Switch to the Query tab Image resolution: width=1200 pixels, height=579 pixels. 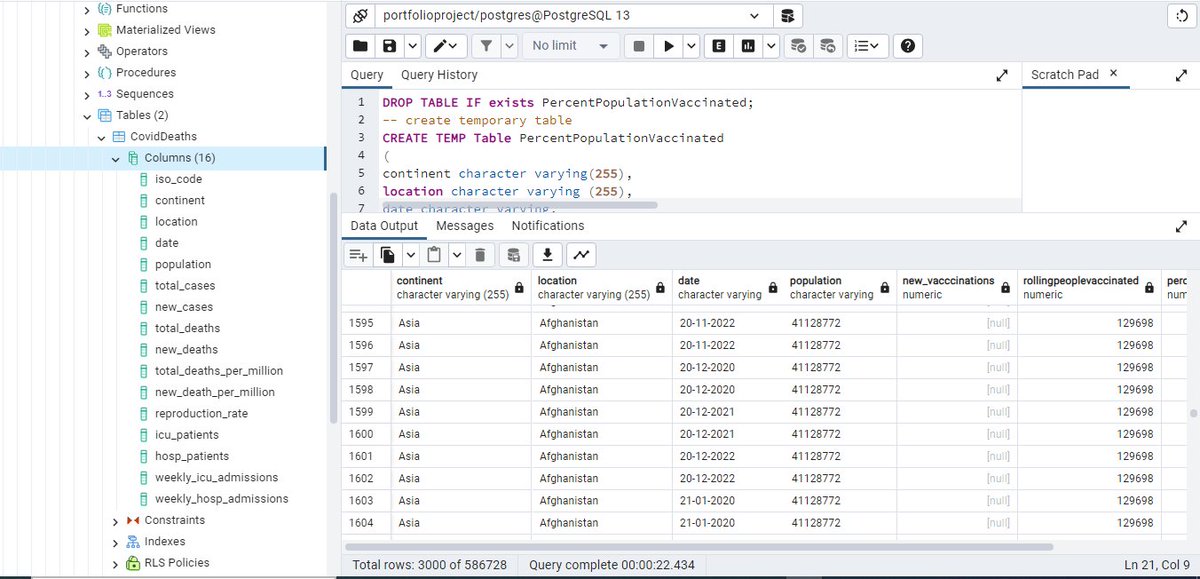pyautogui.click(x=367, y=75)
